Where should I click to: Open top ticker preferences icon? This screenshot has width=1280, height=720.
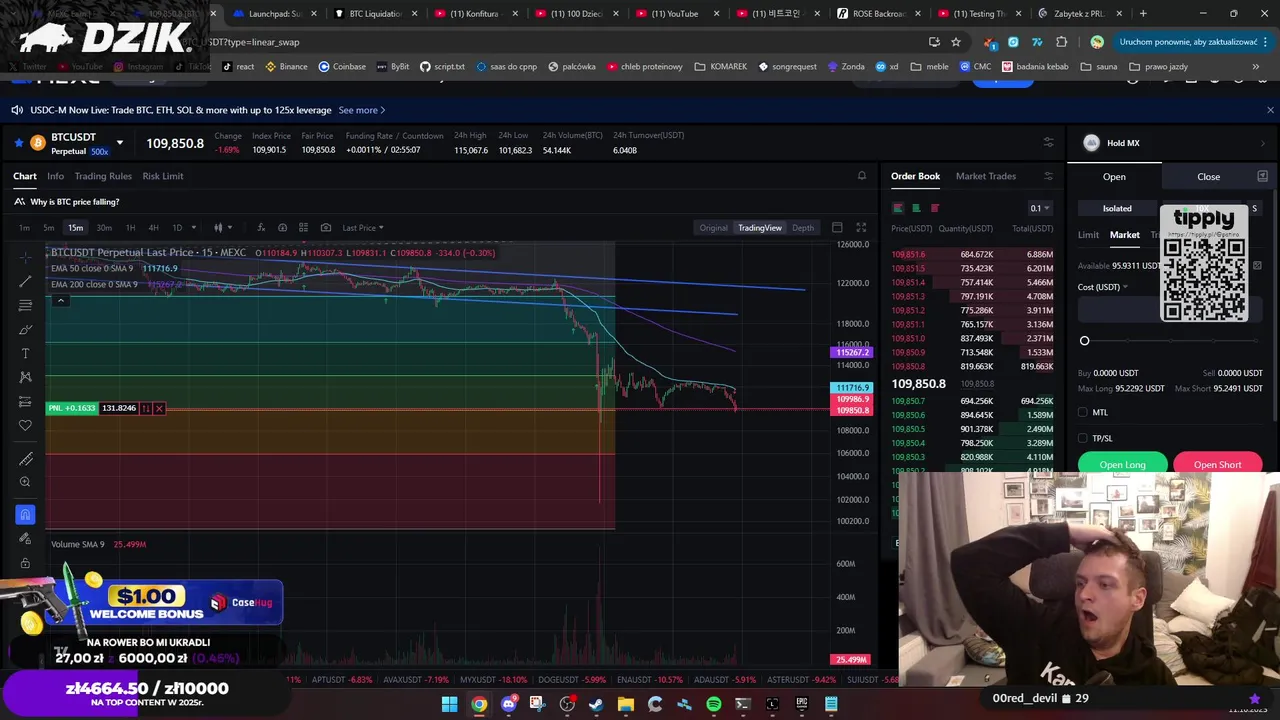tap(1048, 142)
